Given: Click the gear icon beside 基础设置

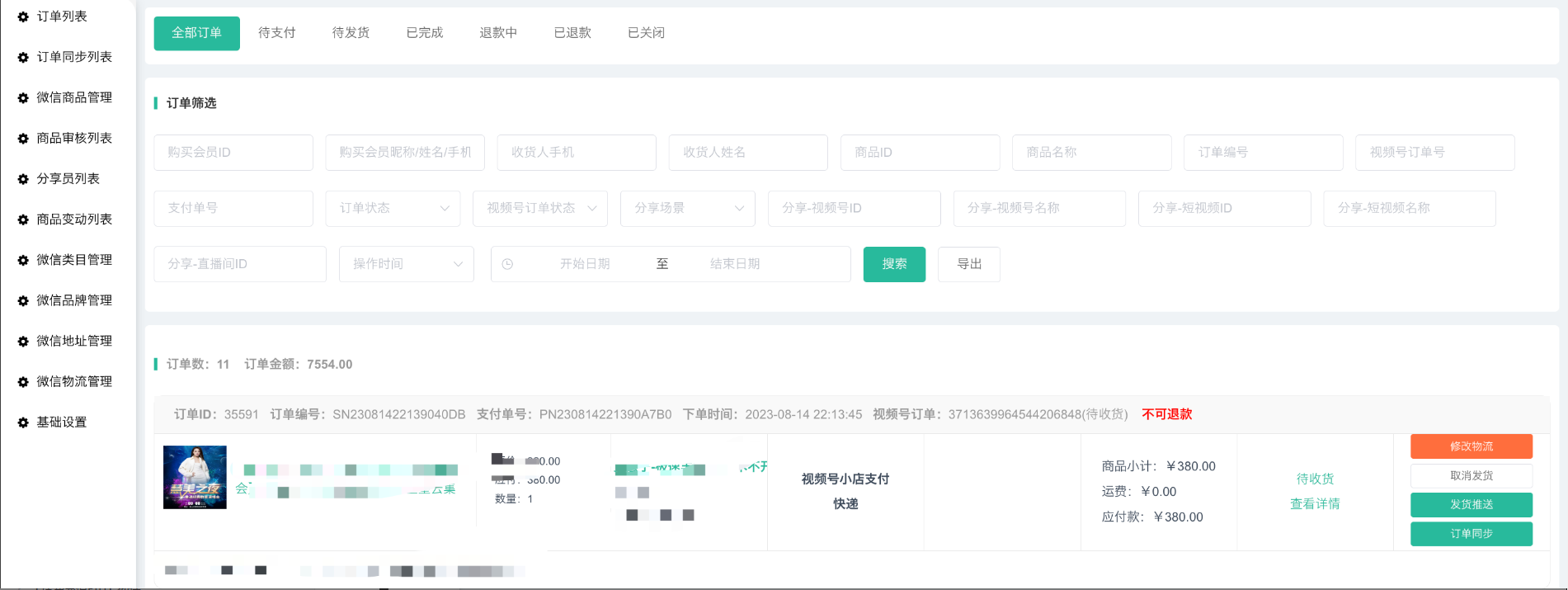Looking at the screenshot, I should [23, 422].
